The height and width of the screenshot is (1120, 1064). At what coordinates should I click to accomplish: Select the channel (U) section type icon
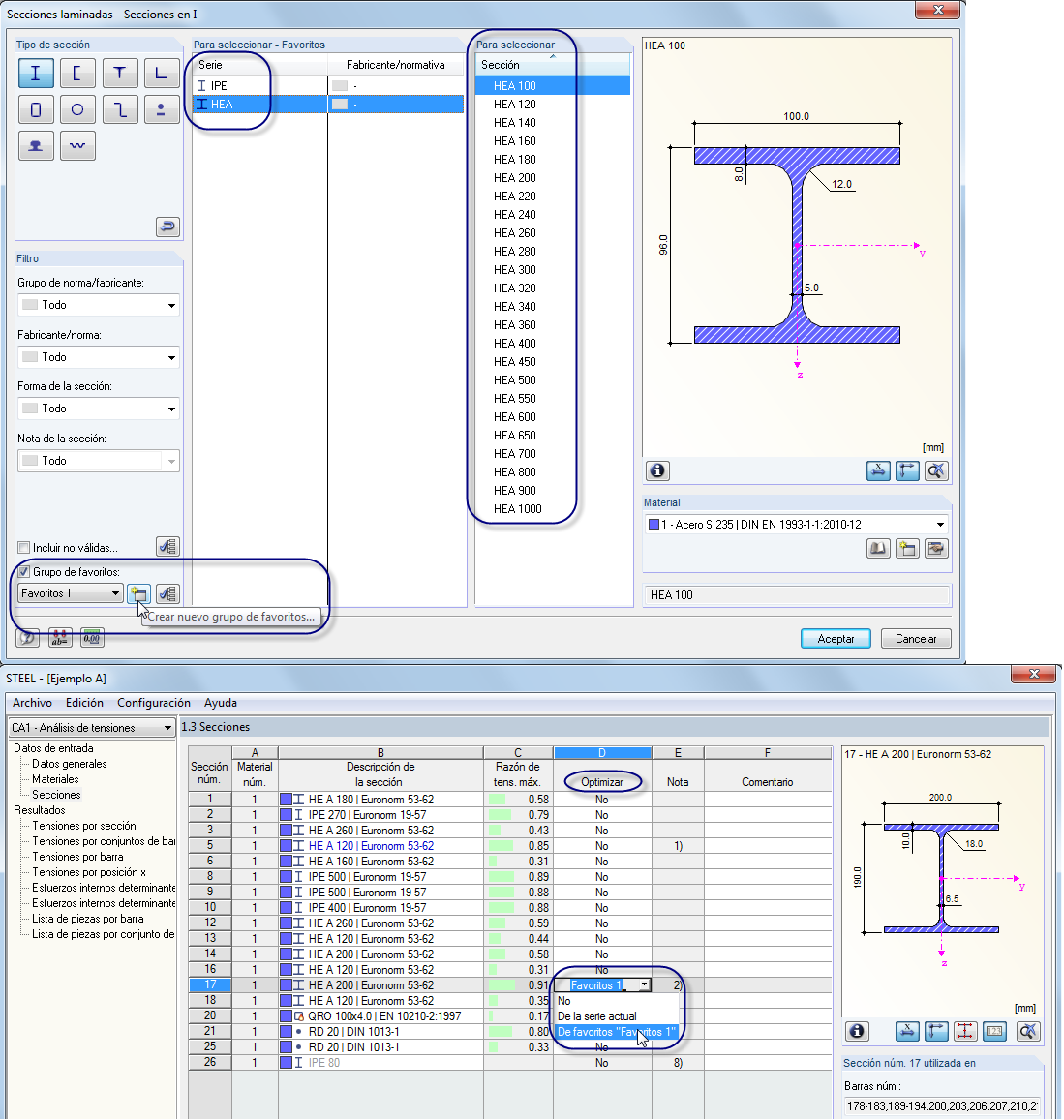tap(77, 73)
